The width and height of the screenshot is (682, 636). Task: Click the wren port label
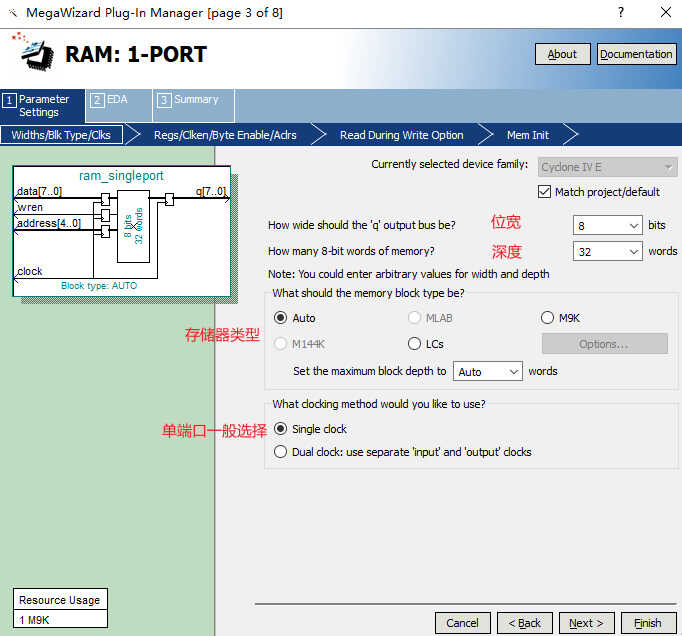click(x=30, y=207)
